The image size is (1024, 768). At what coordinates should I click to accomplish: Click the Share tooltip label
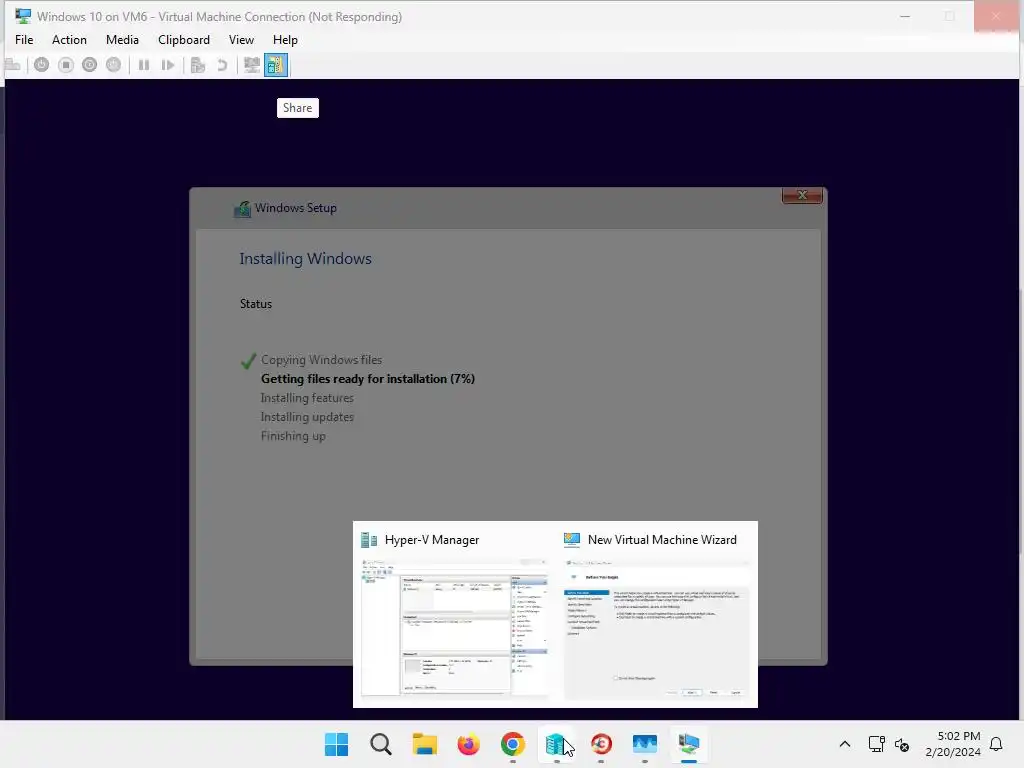297,108
